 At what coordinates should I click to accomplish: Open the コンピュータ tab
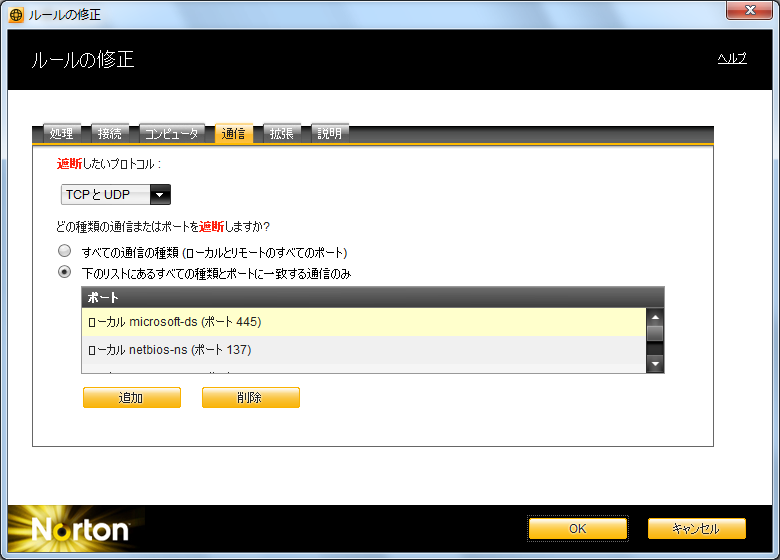pos(170,133)
